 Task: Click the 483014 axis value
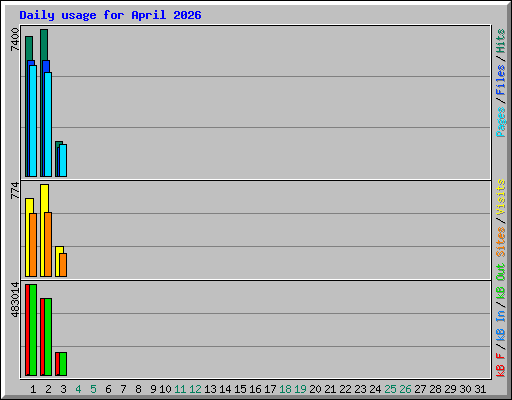[15, 300]
